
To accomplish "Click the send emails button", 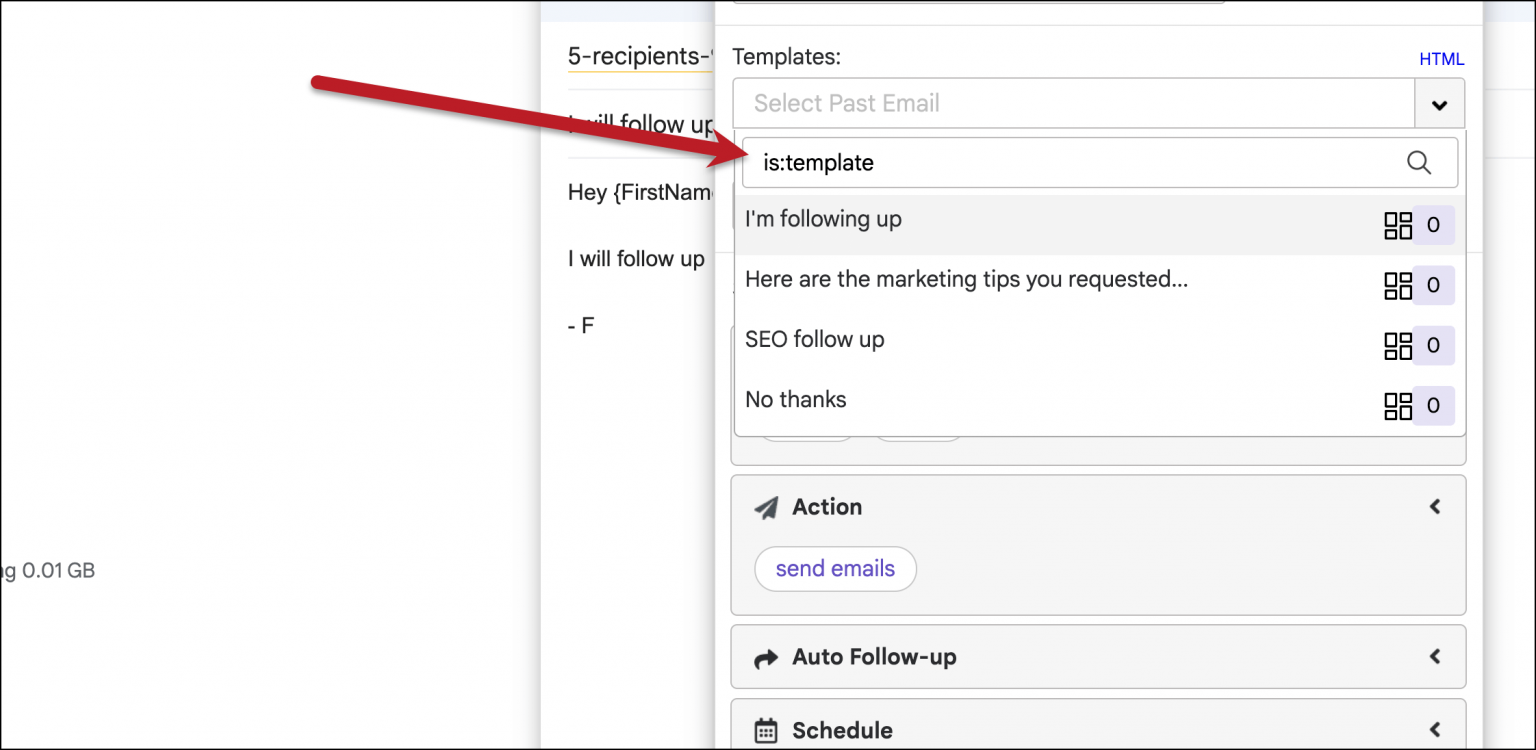I will [x=835, y=569].
